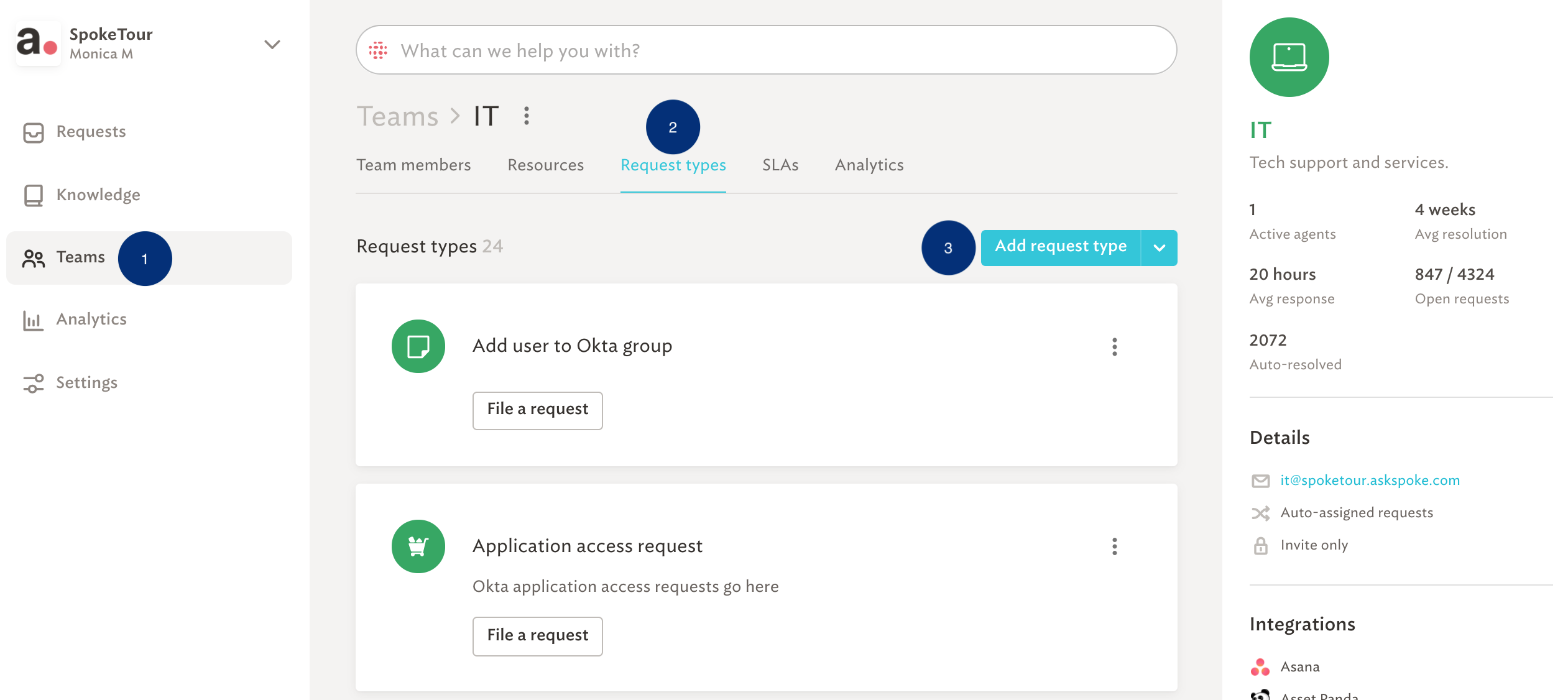Open Settings in the sidebar
1568x700 pixels.
149,383
